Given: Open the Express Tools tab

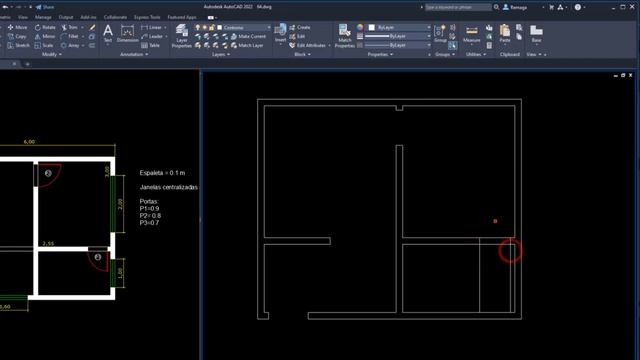Looking at the screenshot, I should [147, 17].
